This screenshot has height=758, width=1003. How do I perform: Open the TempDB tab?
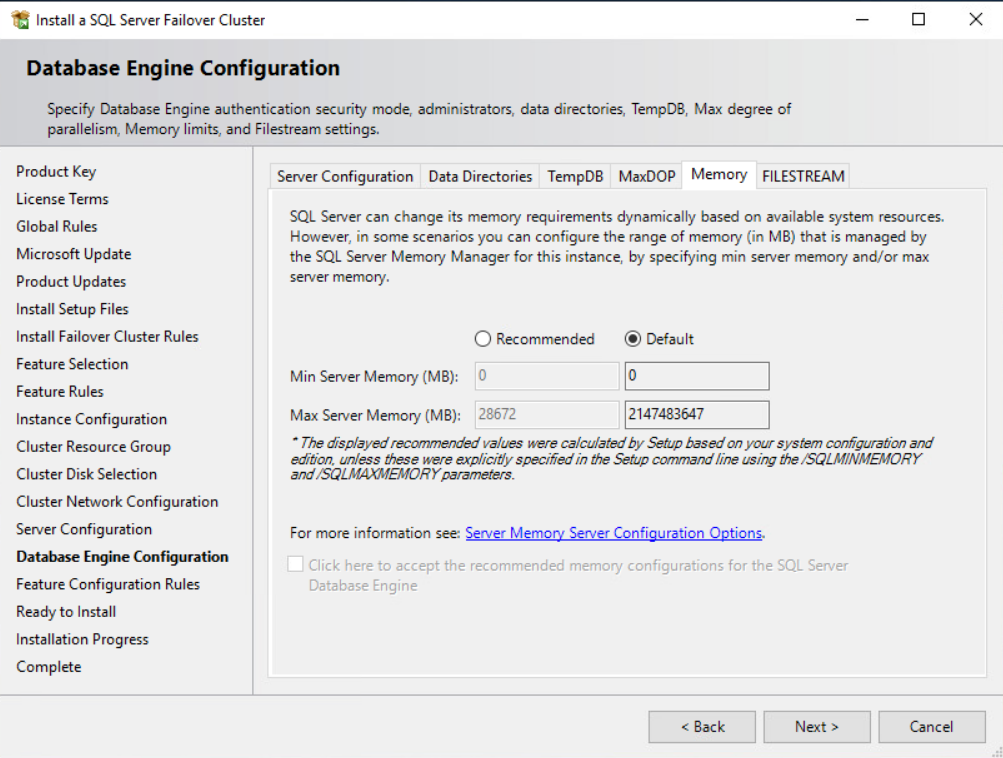(x=575, y=177)
